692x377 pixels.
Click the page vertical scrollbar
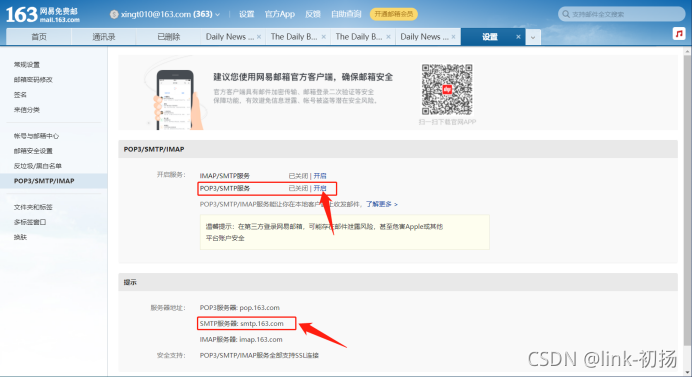pos(687,199)
